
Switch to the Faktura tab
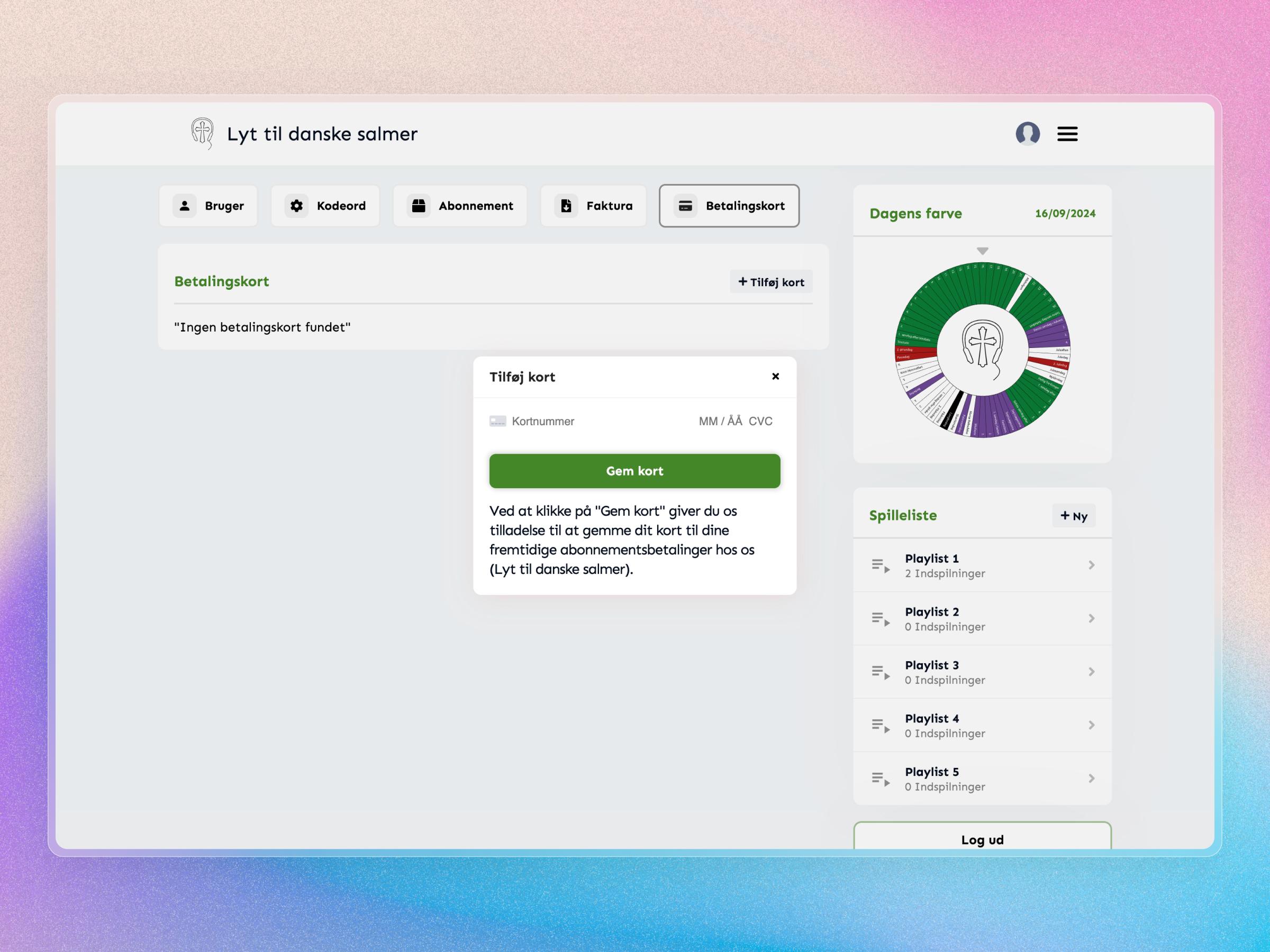pos(593,206)
